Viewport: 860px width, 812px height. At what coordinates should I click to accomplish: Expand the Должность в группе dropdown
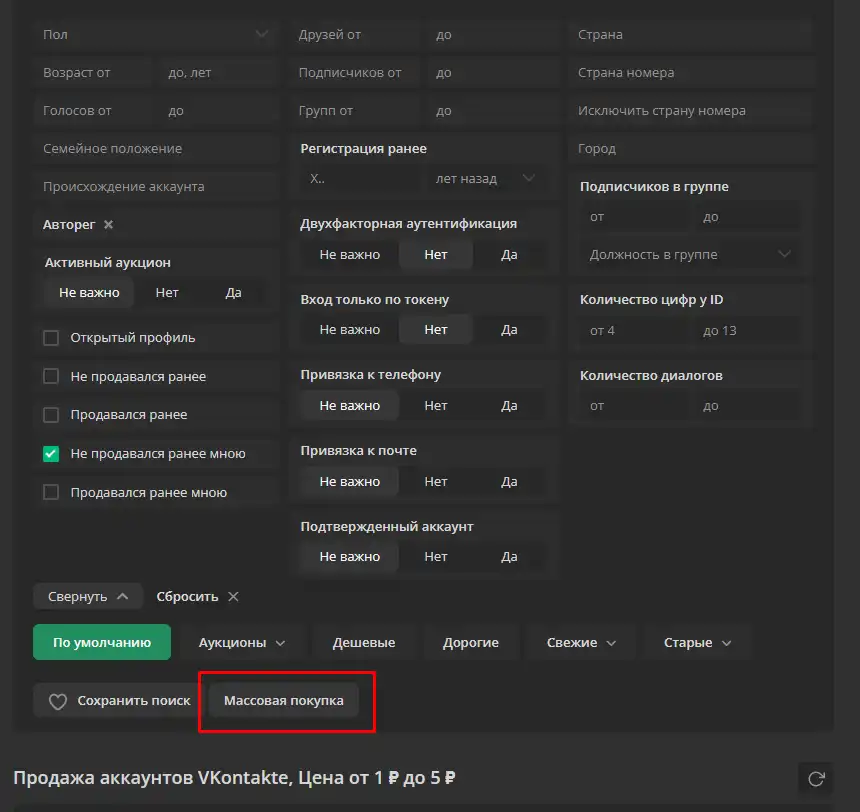[x=690, y=255]
